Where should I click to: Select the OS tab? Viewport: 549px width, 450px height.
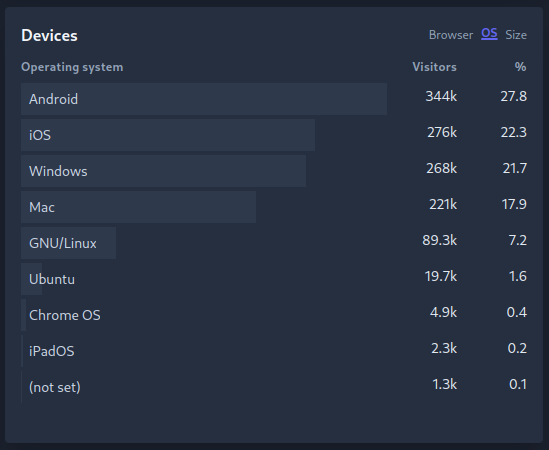(489, 34)
